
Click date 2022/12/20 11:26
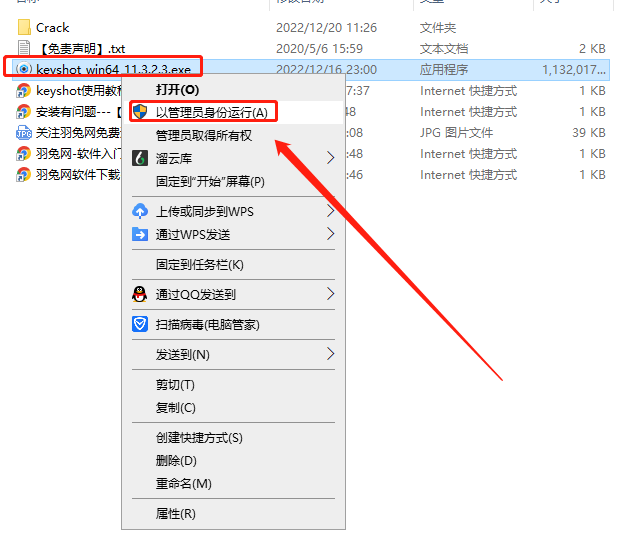pyautogui.click(x=326, y=28)
